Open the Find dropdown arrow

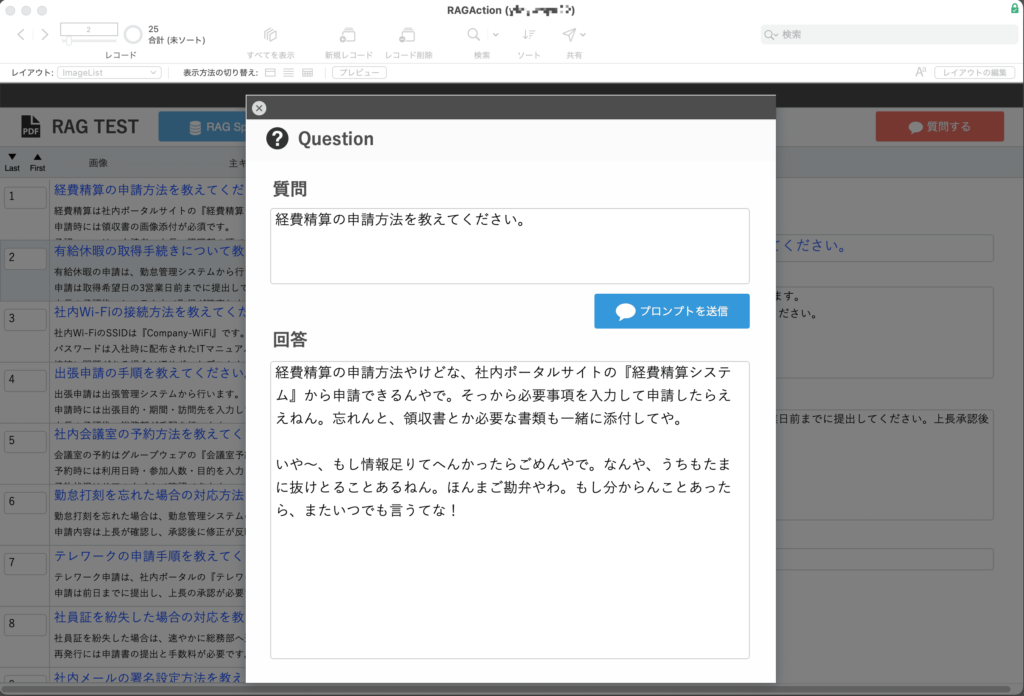pyautogui.click(x=496, y=35)
